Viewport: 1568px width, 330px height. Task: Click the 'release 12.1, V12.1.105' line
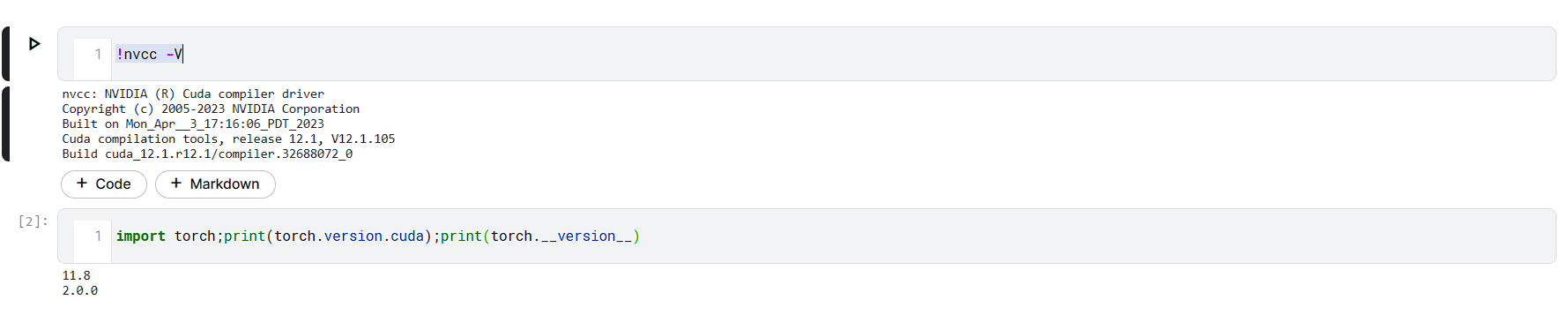point(228,139)
